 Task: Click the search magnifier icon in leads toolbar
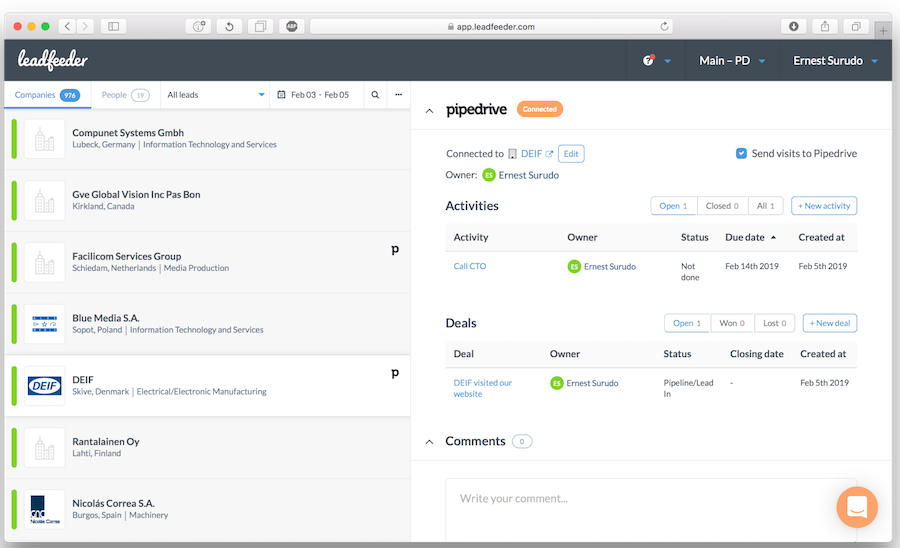tap(375, 95)
